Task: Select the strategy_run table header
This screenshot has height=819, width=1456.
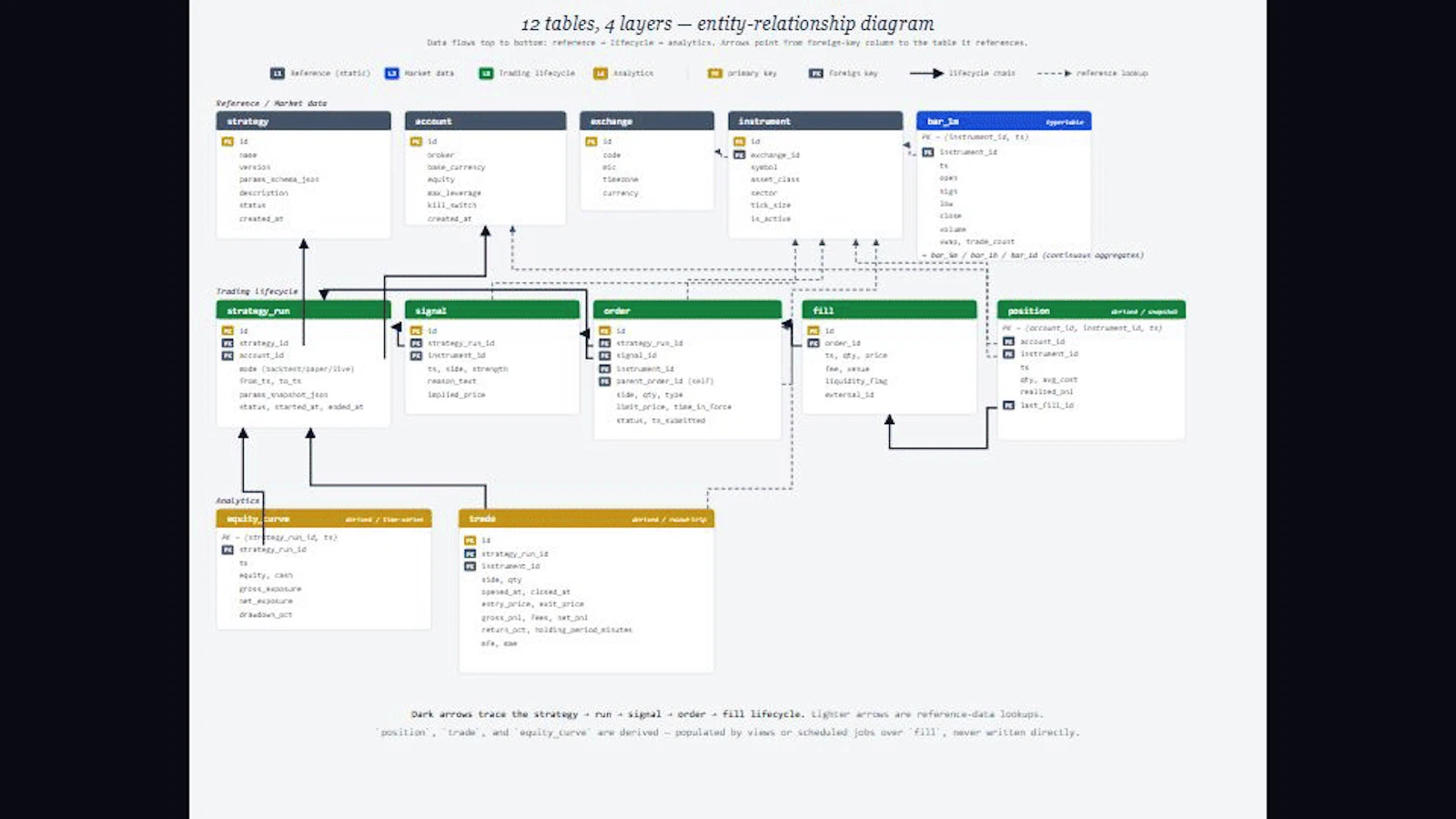Action: [x=303, y=310]
